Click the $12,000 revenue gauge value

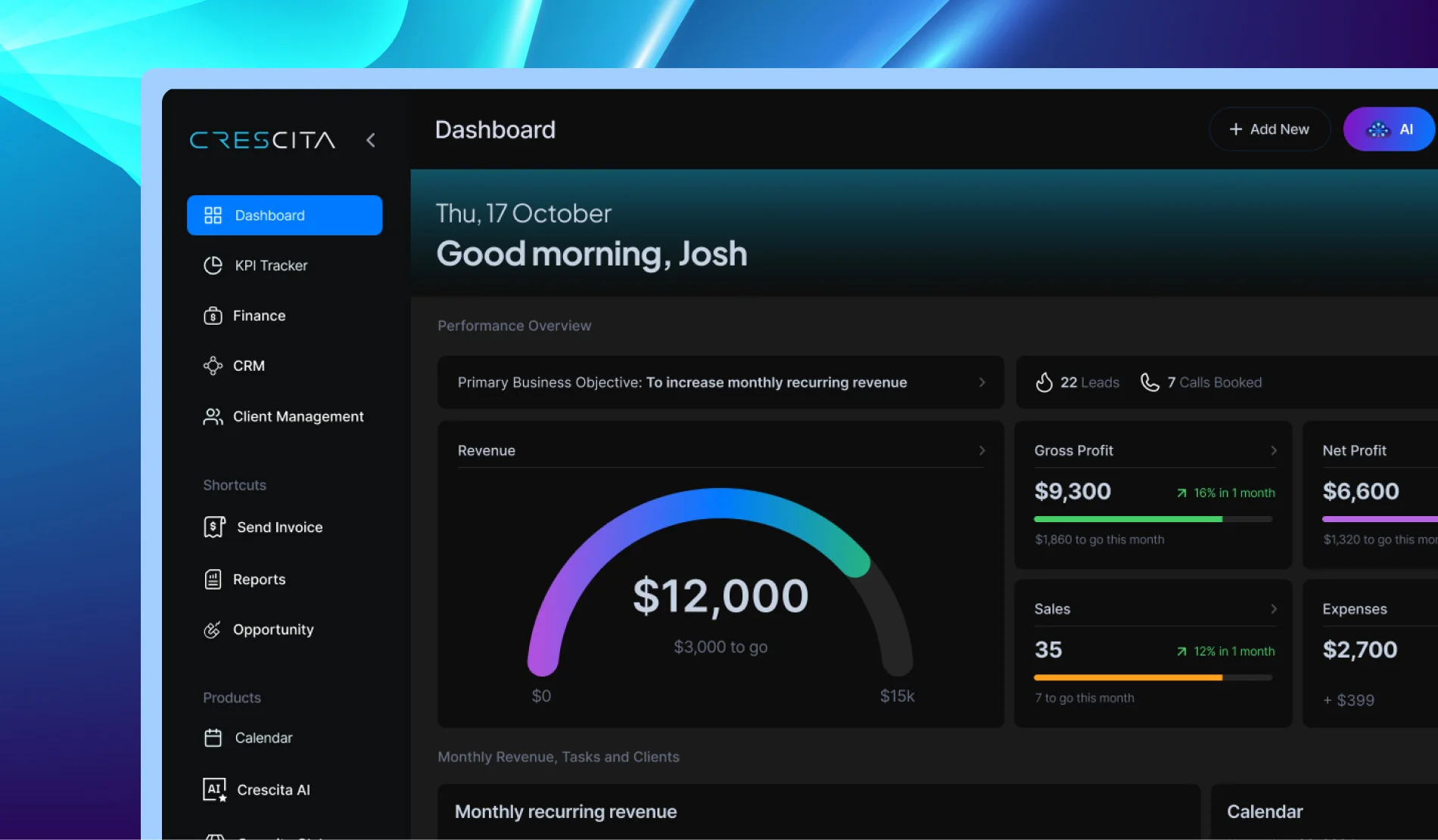[x=721, y=596]
